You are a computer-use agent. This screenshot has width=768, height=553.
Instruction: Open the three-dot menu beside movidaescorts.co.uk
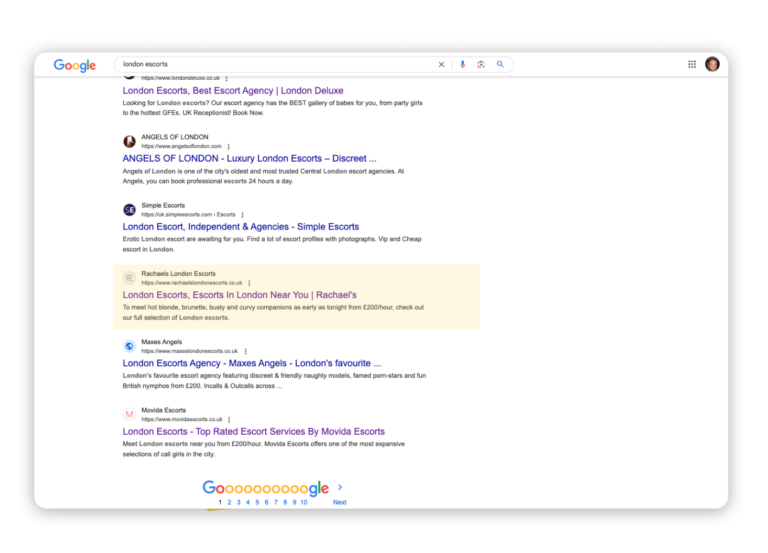click(229, 419)
